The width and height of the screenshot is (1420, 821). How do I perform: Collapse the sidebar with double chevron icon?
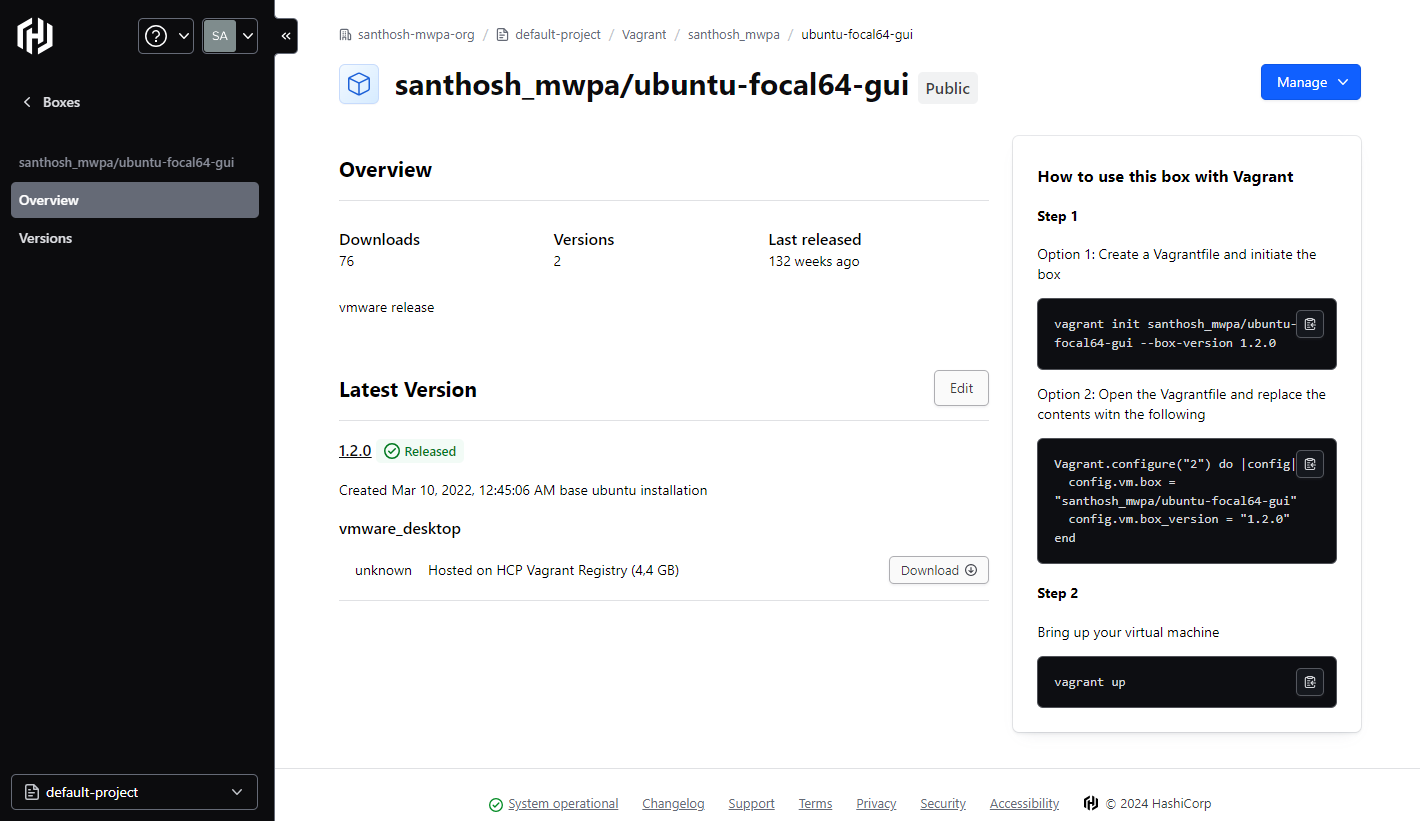click(286, 36)
